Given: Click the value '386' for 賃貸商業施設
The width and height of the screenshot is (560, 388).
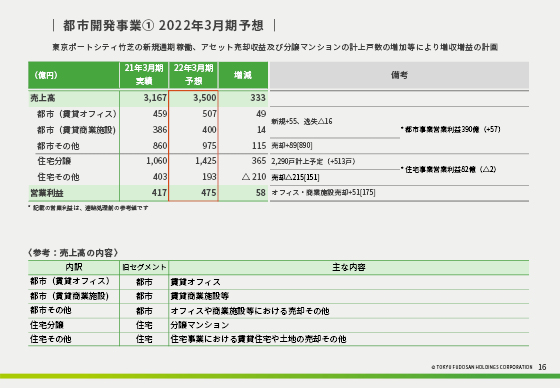Looking at the screenshot, I should point(160,130).
